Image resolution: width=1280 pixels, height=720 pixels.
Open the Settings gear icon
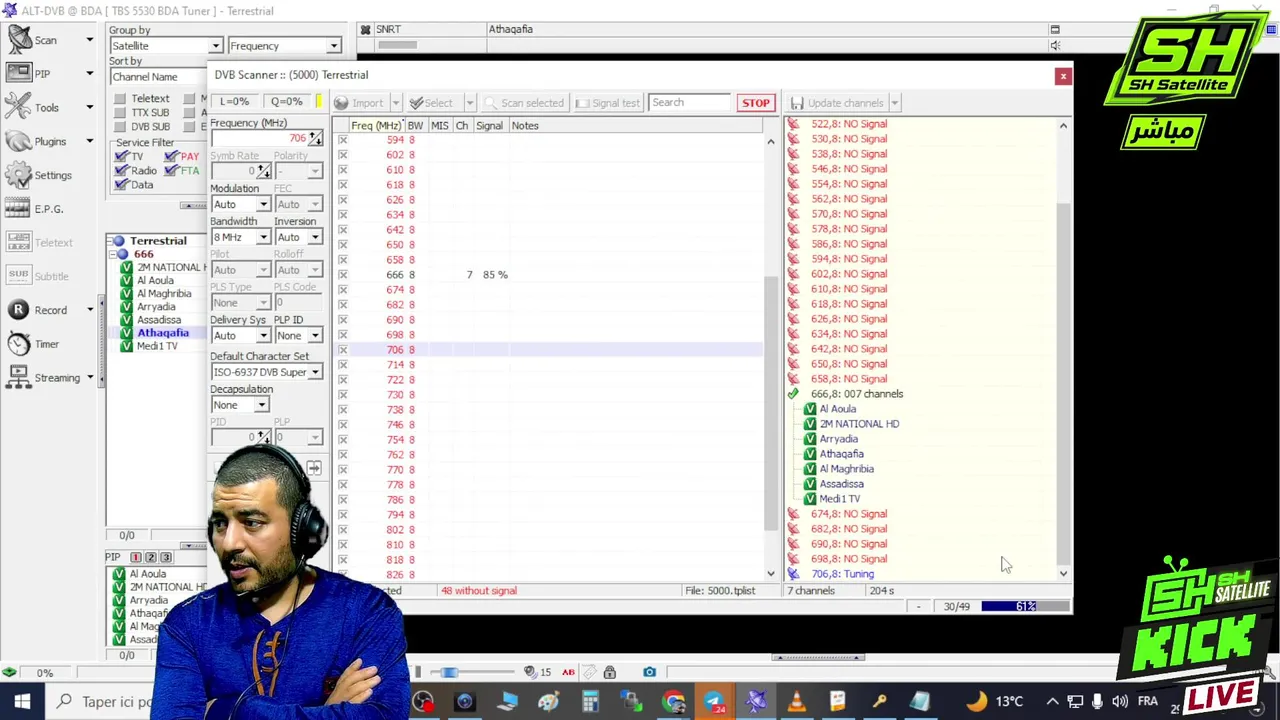[20, 175]
